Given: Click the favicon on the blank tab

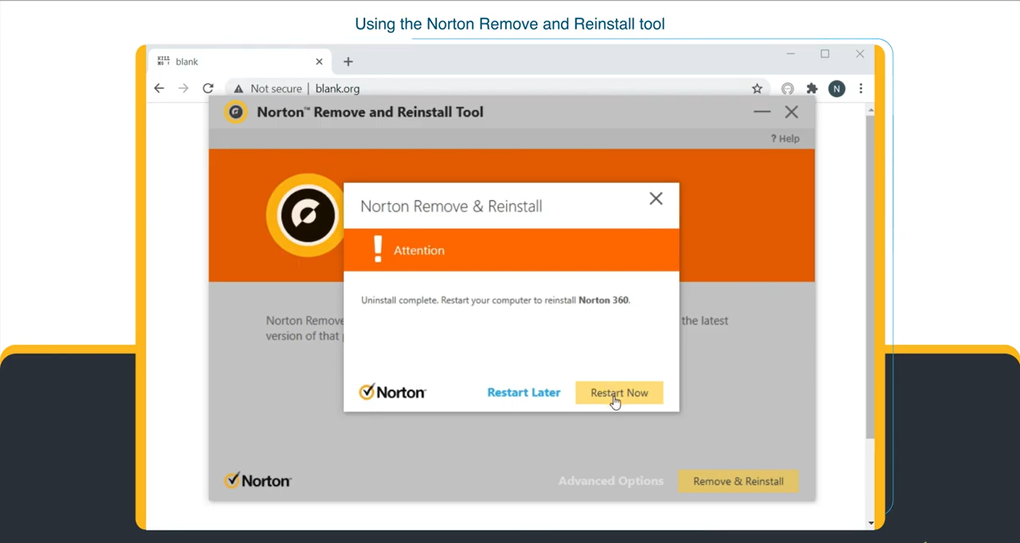Looking at the screenshot, I should pyautogui.click(x=163, y=61).
